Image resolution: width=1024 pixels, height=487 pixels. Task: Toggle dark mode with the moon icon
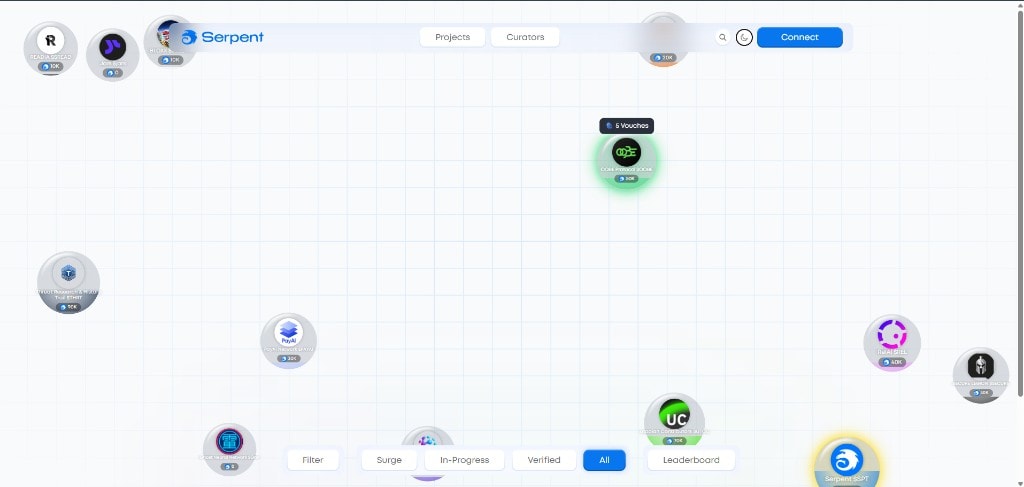[744, 37]
